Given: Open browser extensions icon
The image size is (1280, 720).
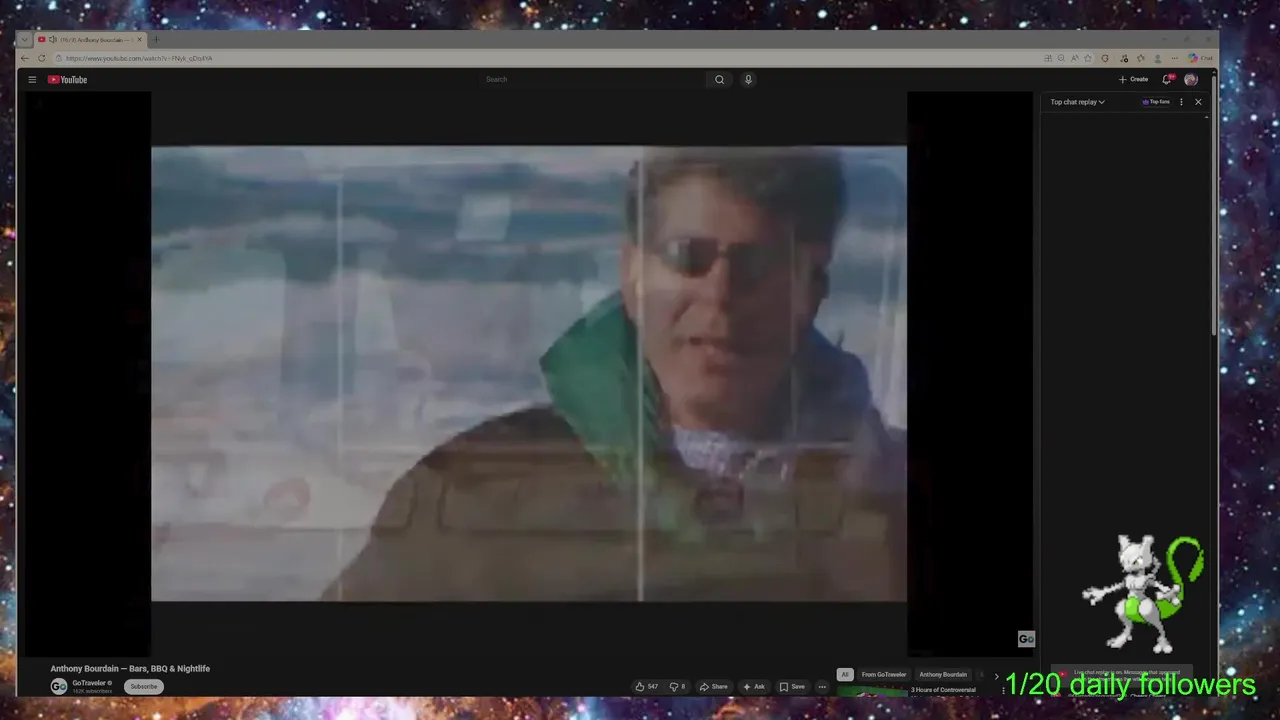Looking at the screenshot, I should tap(1105, 58).
